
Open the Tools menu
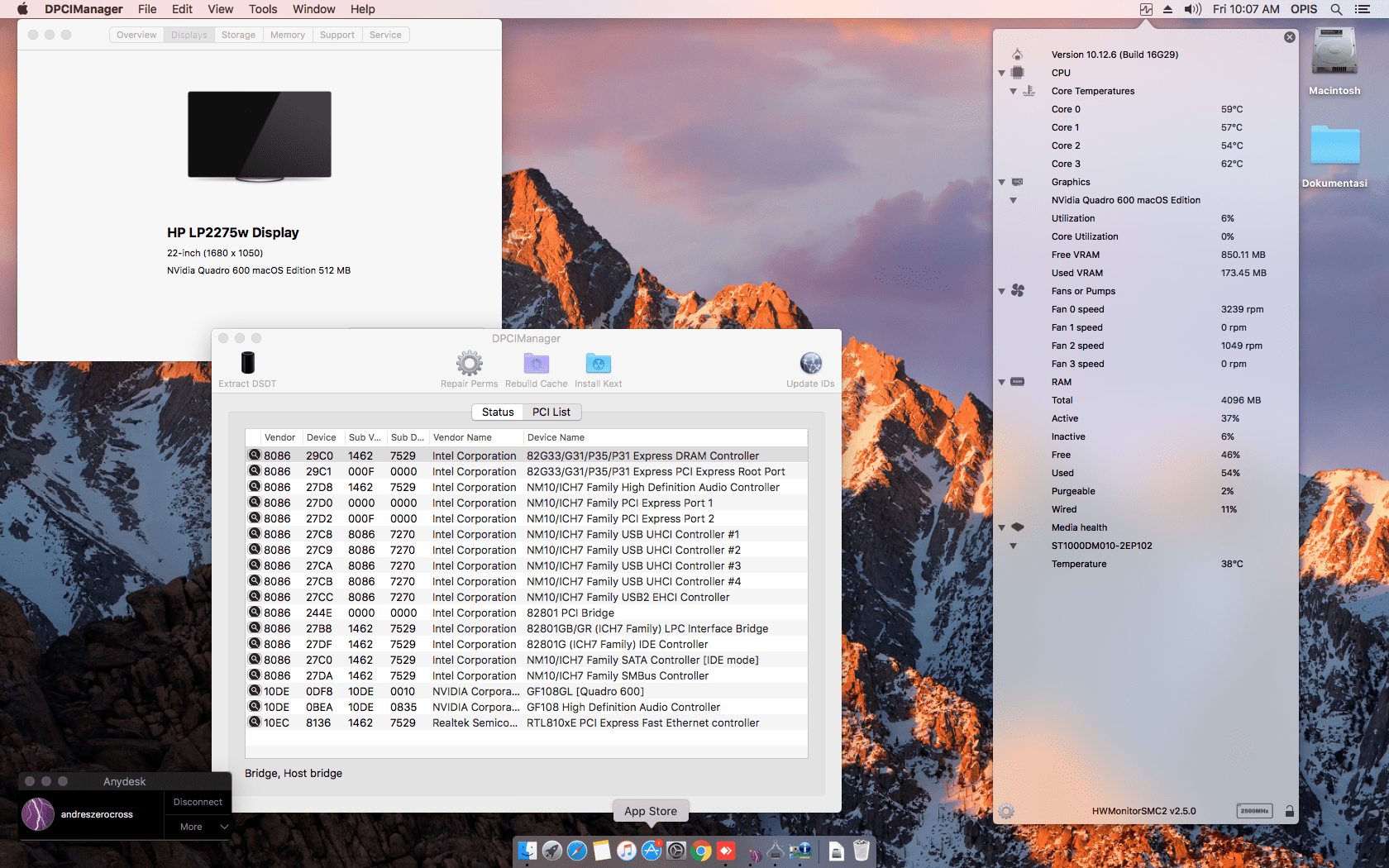click(262, 9)
